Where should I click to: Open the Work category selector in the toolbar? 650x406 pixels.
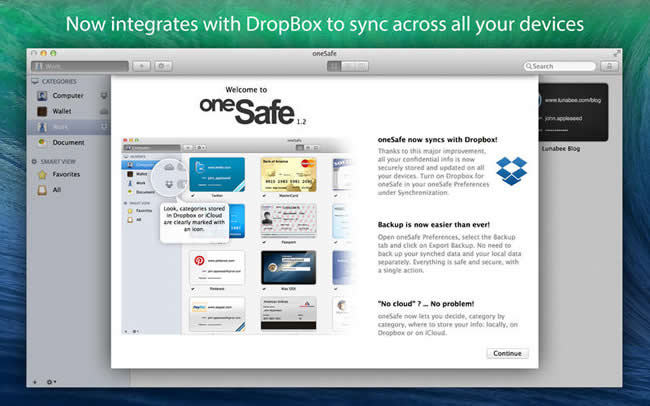pyautogui.click(x=80, y=66)
